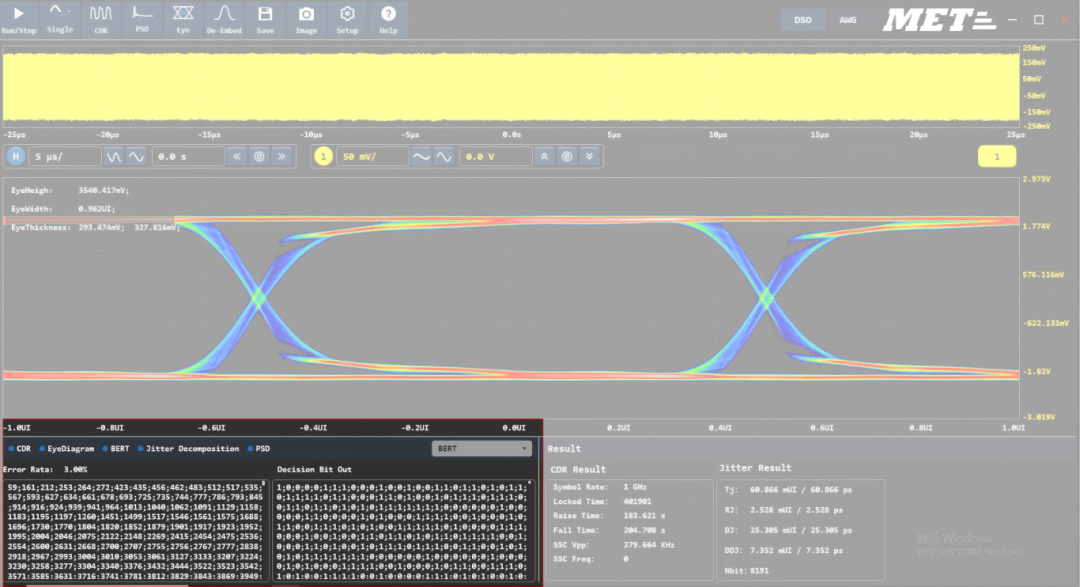Trigger a Single acquisition
This screenshot has width=1080, height=587.
(x=60, y=19)
